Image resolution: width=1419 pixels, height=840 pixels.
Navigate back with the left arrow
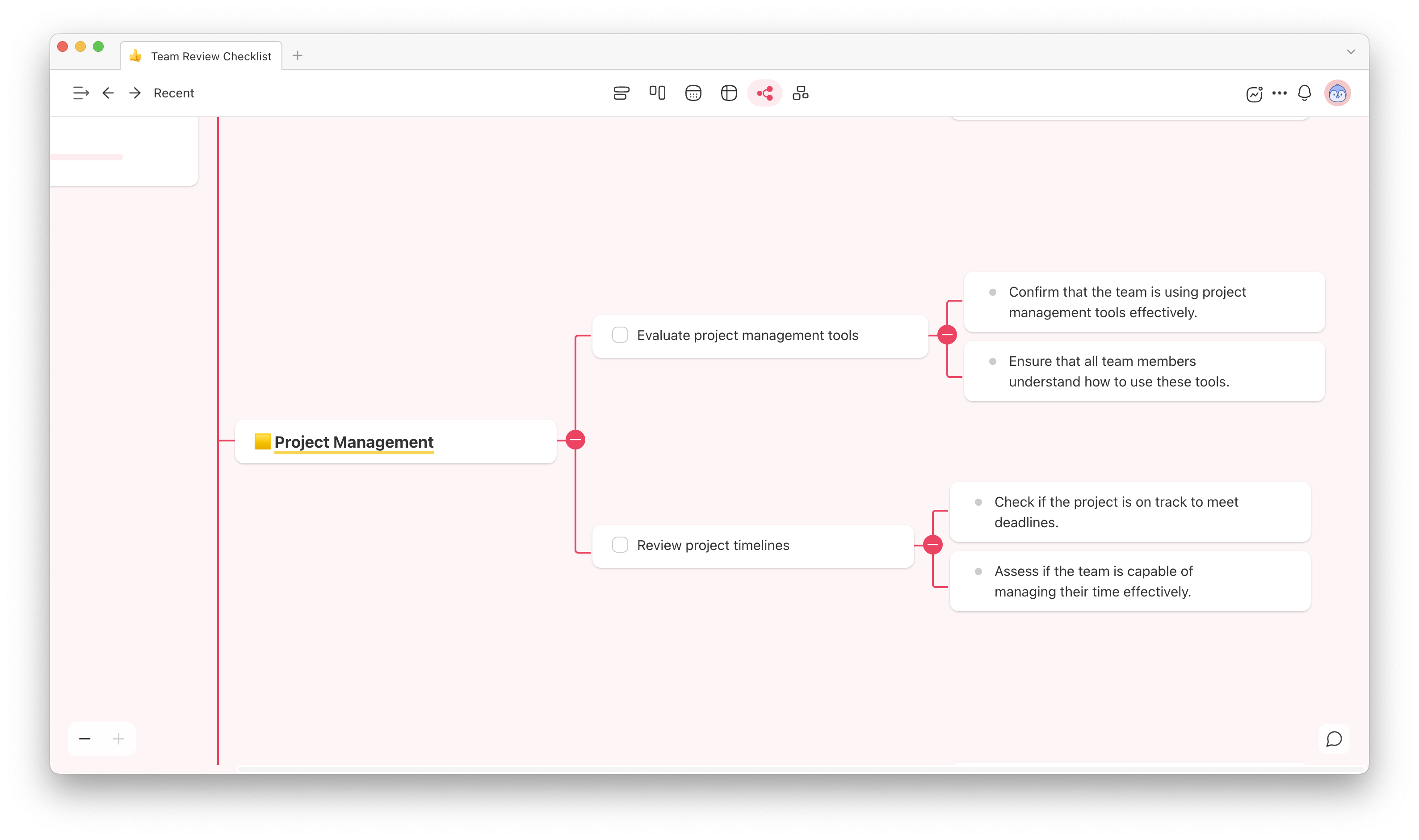(108, 93)
